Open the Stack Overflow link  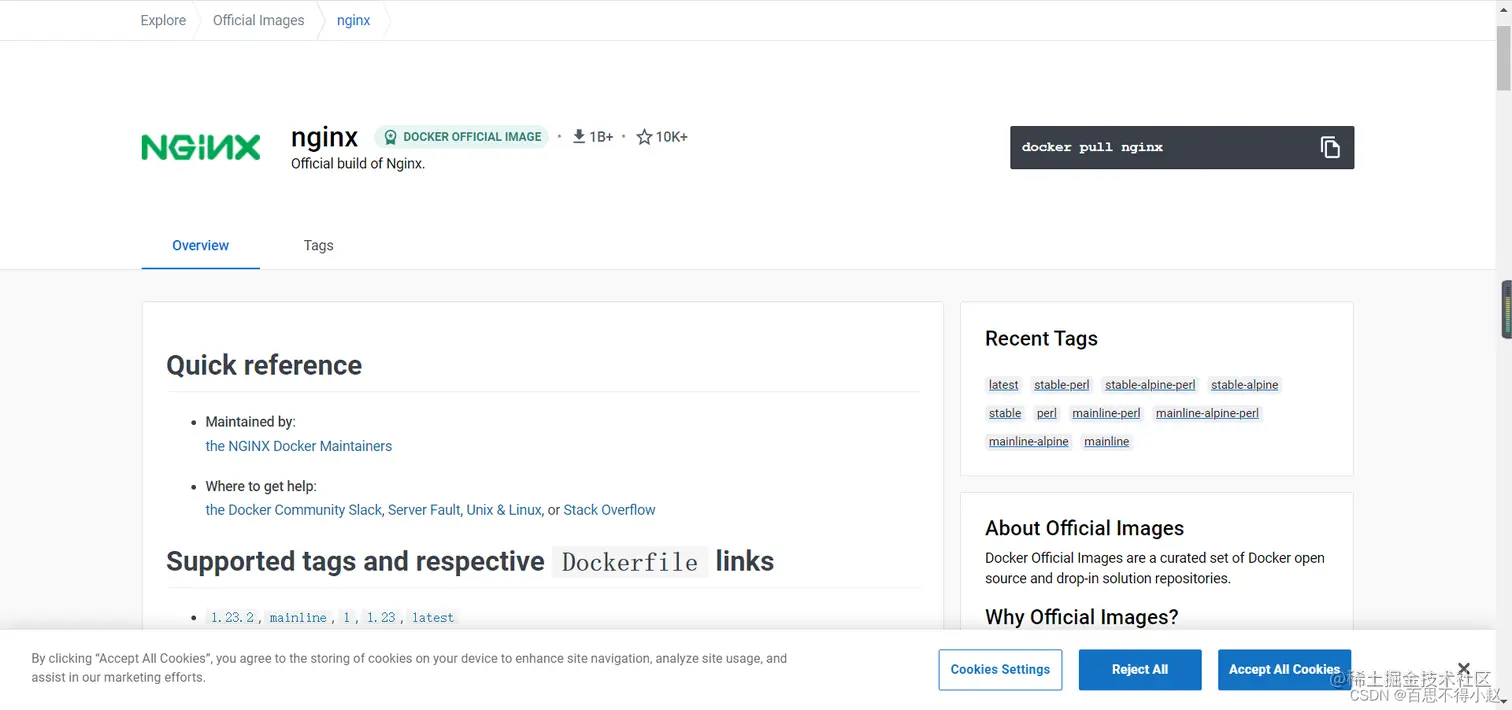tap(609, 510)
